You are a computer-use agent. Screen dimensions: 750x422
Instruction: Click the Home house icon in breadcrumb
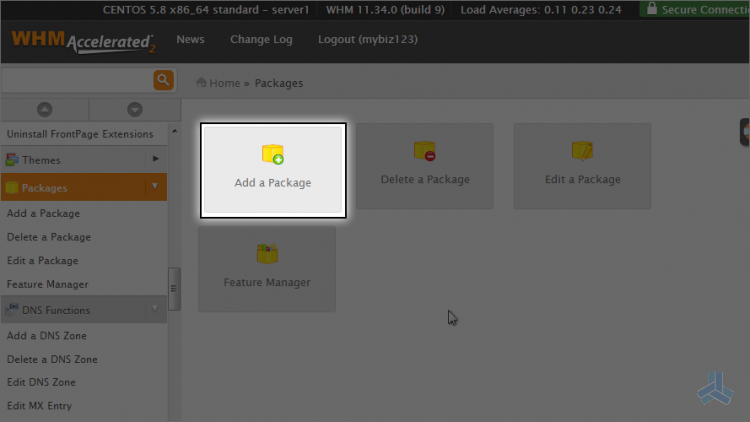[201, 82]
